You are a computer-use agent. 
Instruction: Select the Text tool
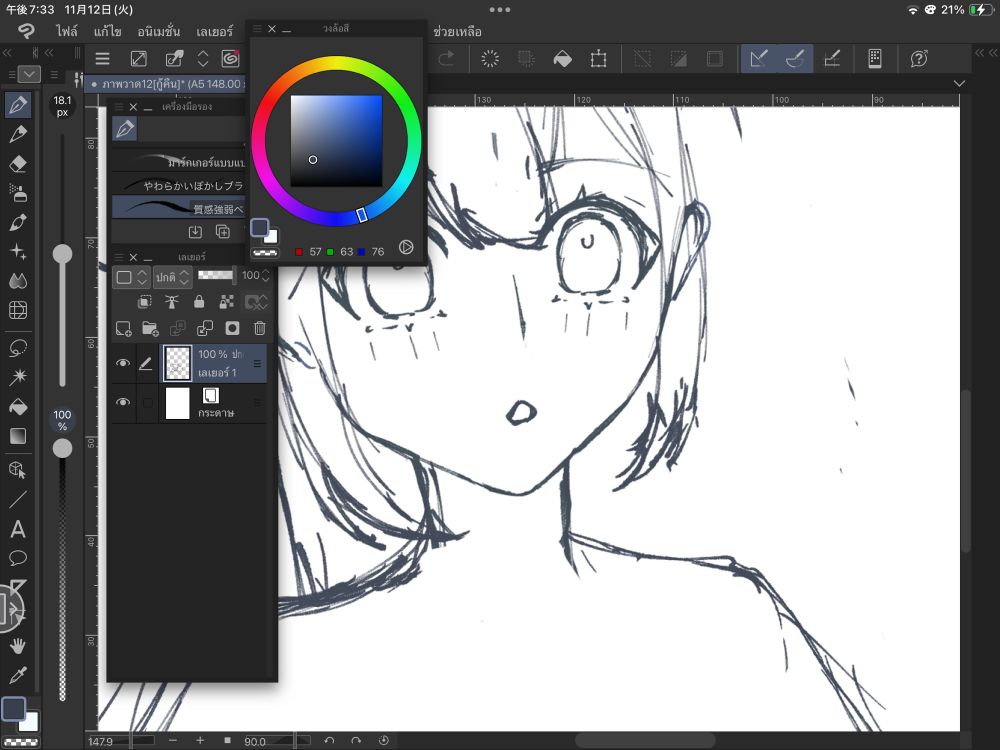(18, 529)
